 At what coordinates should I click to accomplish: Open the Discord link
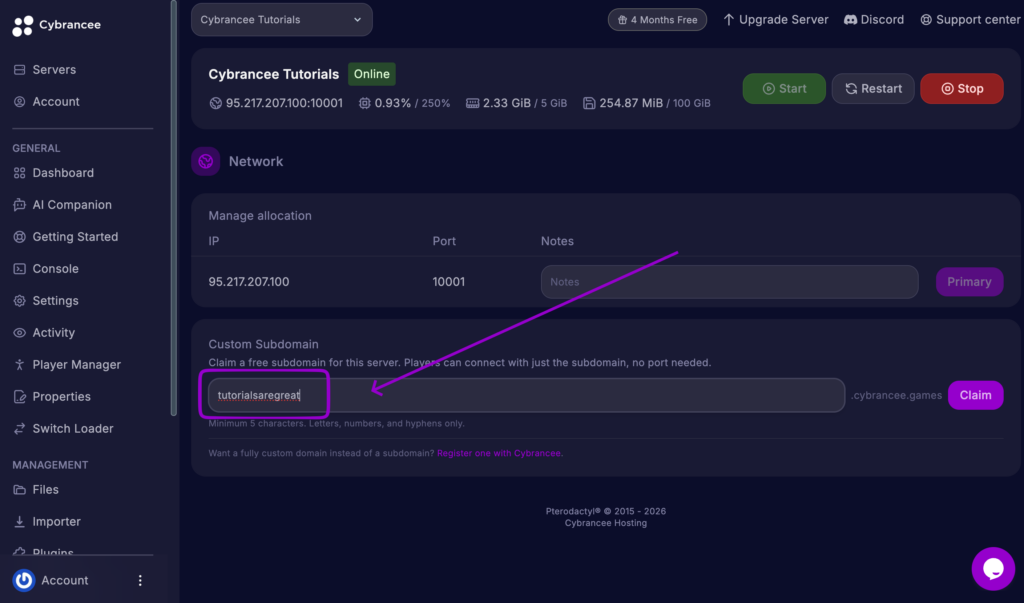(x=874, y=20)
